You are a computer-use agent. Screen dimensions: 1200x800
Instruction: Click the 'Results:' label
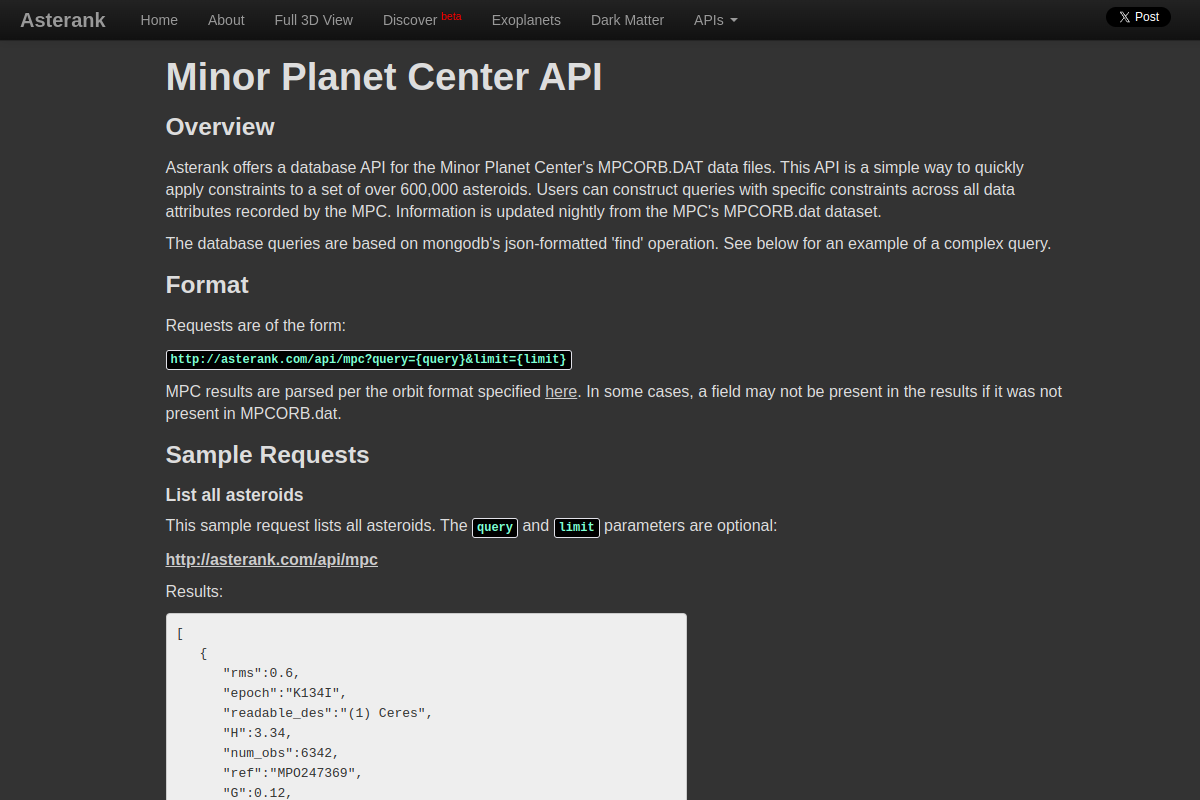(195, 592)
